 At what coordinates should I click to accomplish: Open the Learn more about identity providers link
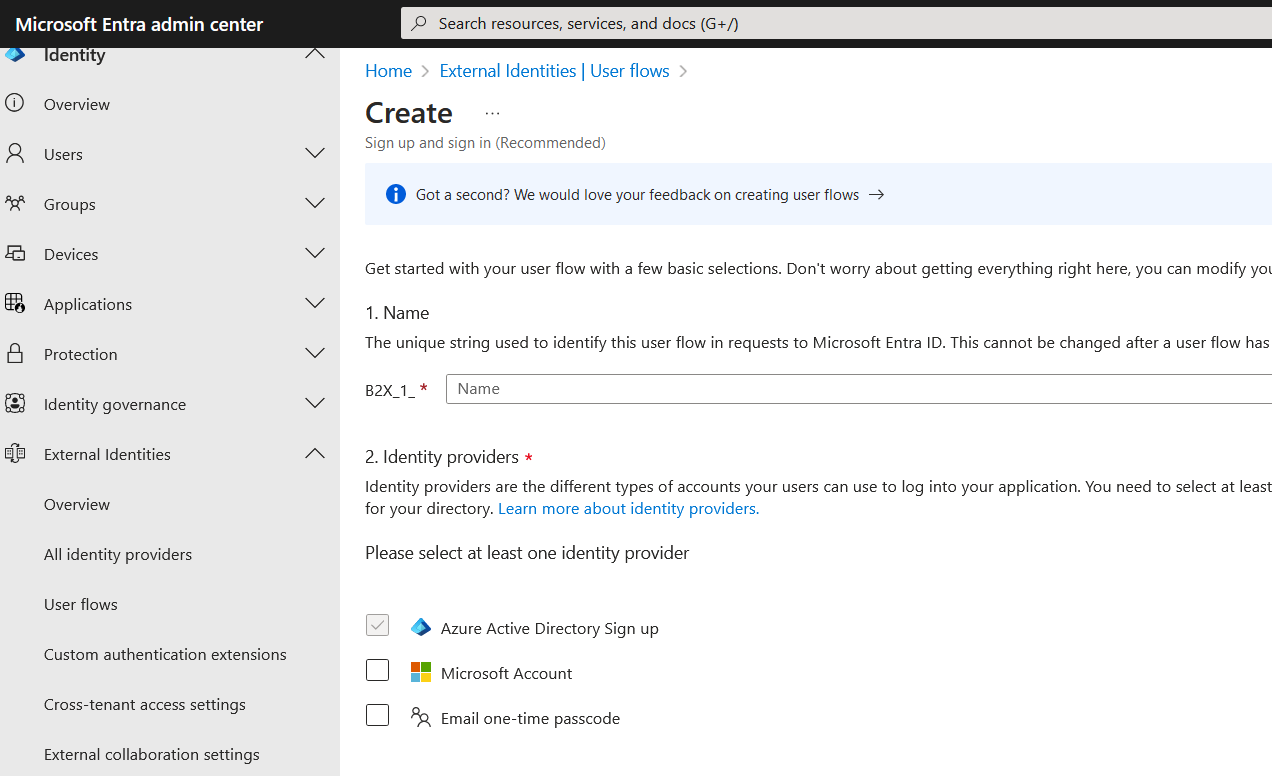[627, 508]
